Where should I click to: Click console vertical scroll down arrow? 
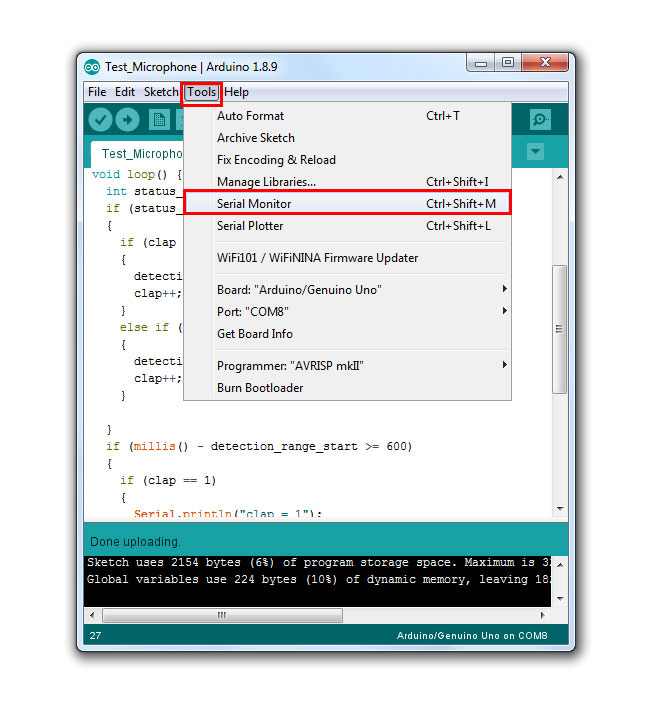click(560, 598)
